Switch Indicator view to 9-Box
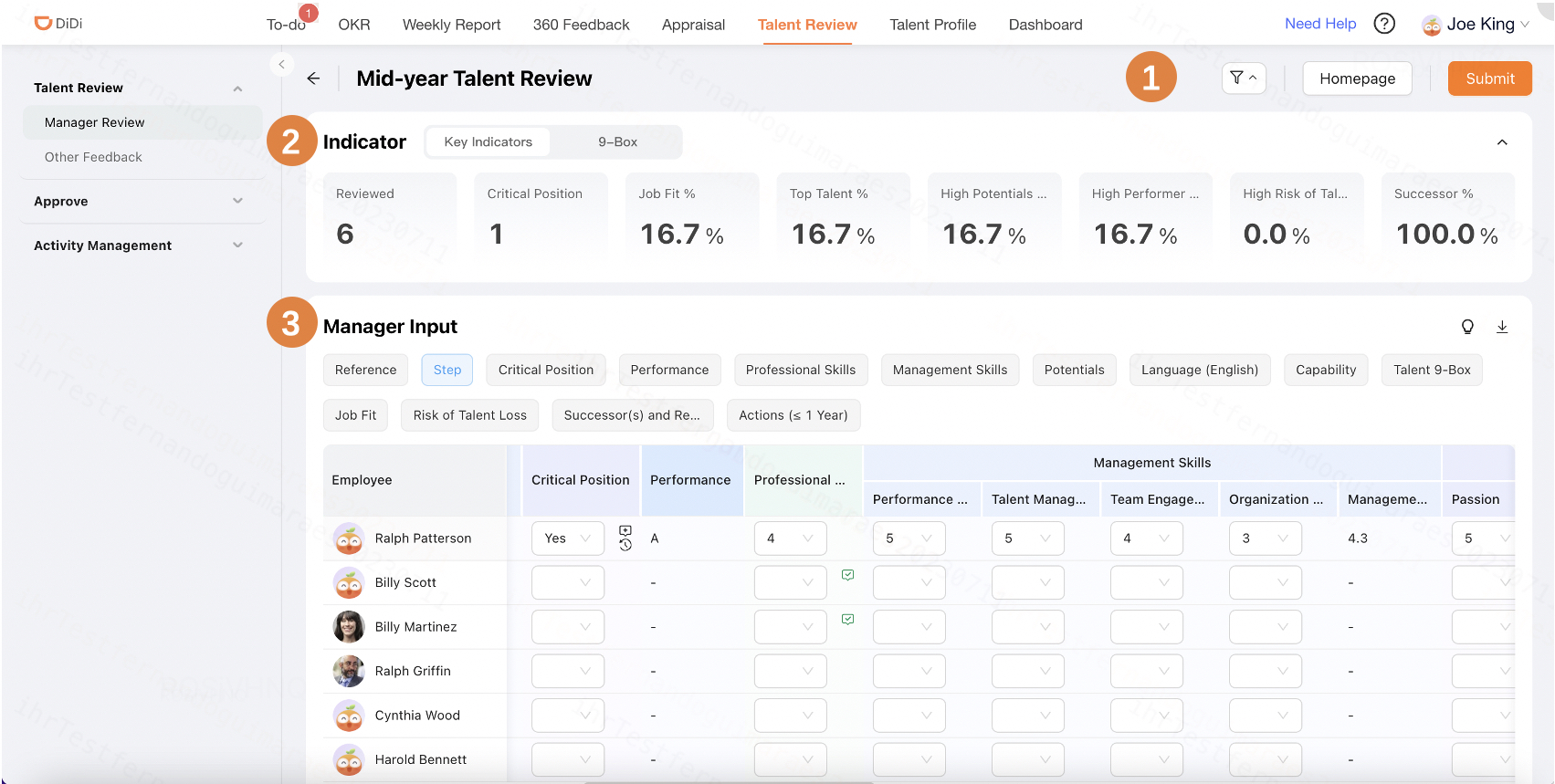Image resolution: width=1555 pixels, height=784 pixels. coord(617,142)
